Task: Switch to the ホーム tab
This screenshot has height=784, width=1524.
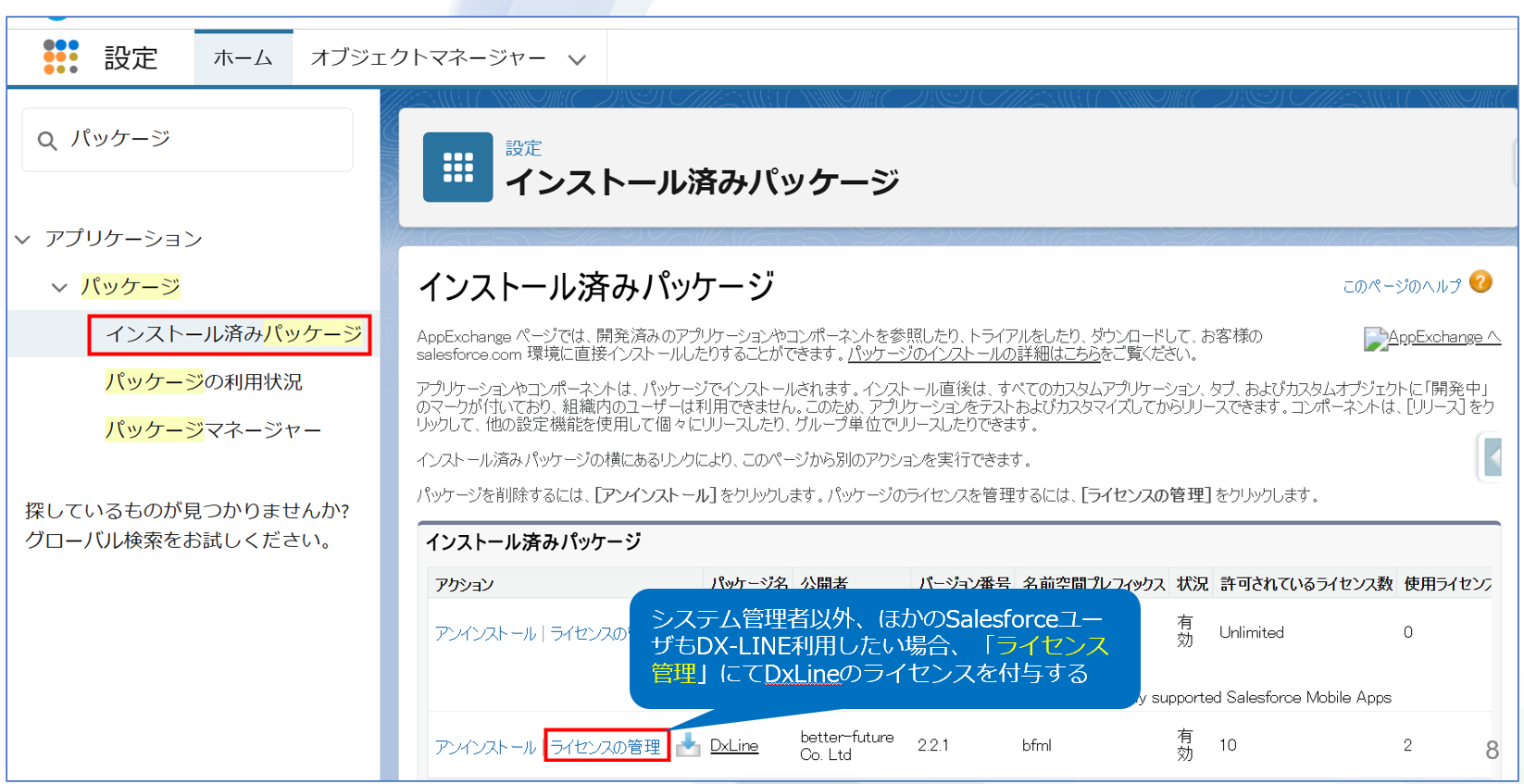Action: click(243, 58)
